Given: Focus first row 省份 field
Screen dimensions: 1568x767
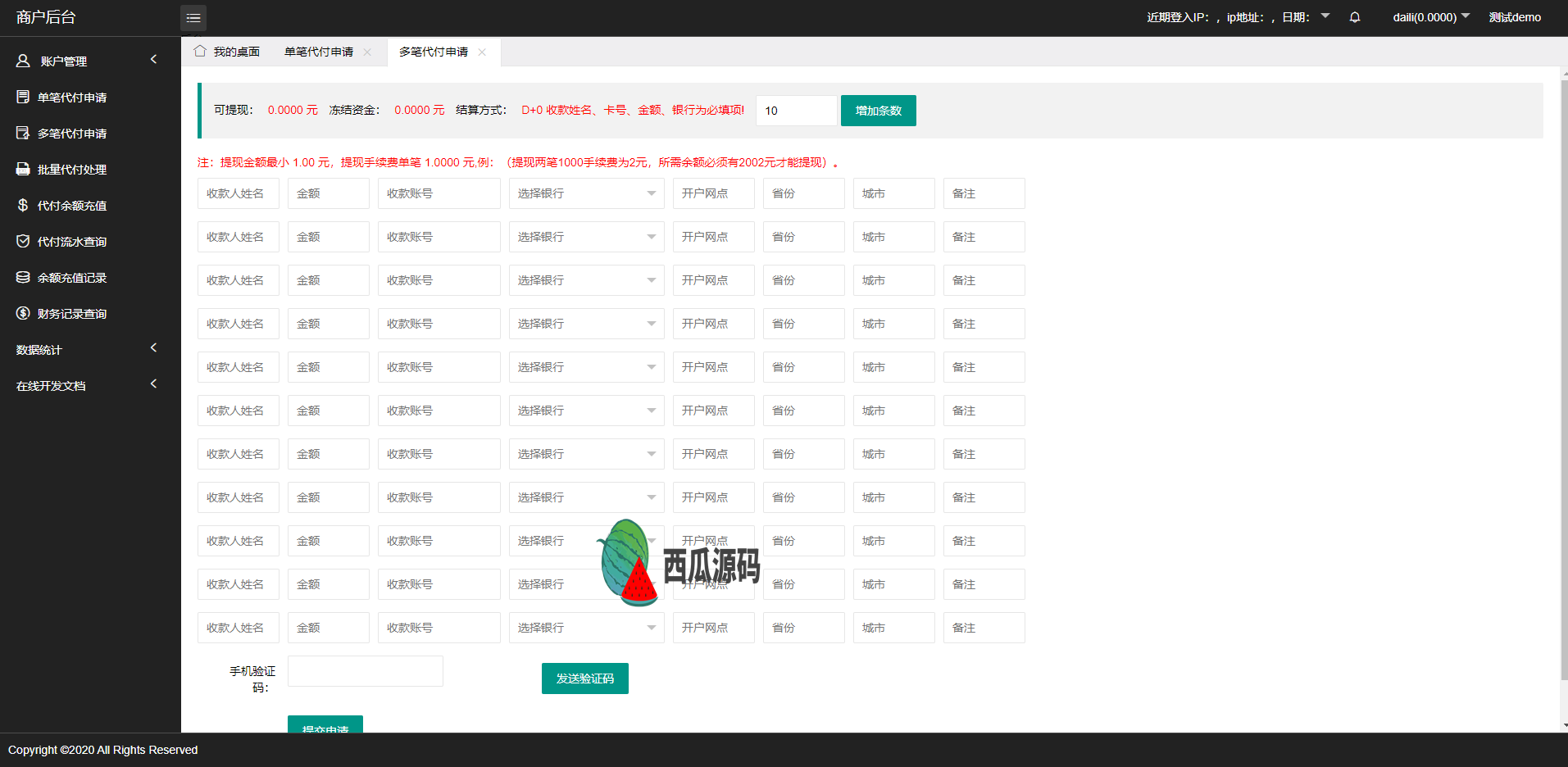Looking at the screenshot, I should [804, 193].
